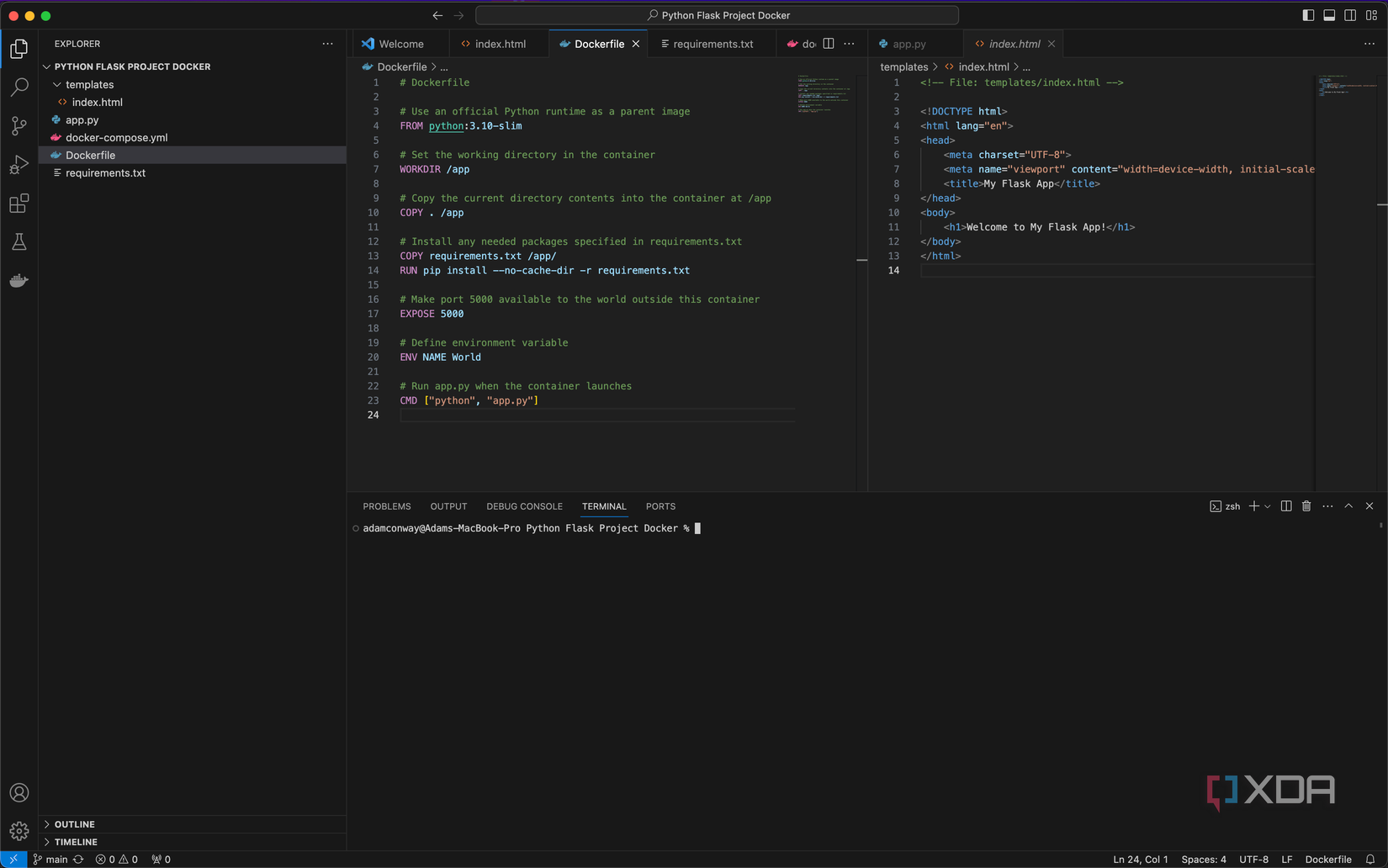Switch to the requirements.txt editor tab
The height and width of the screenshot is (868, 1388).
coord(713,44)
